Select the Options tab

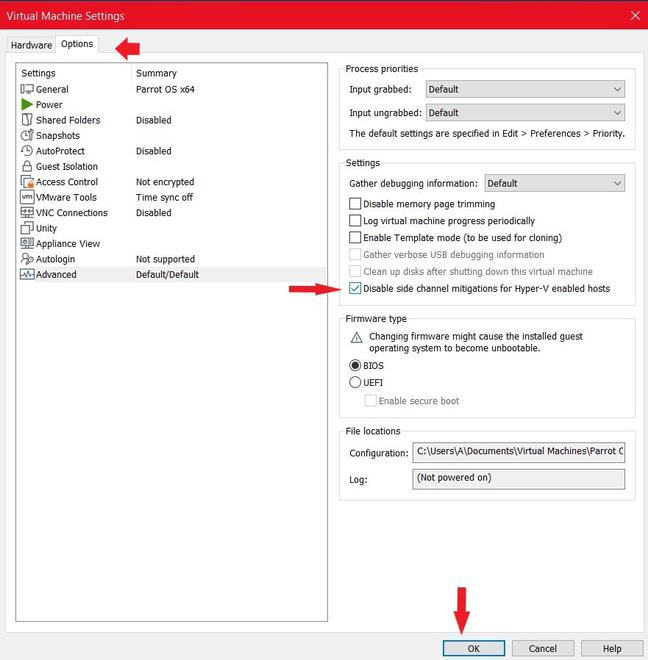77,44
